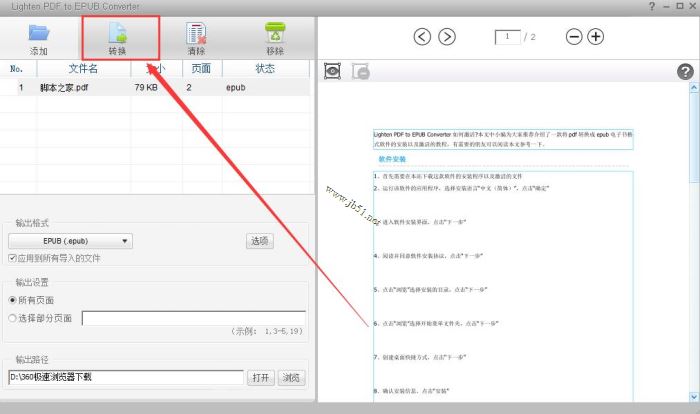Toggle 应用到所有导入的文件 checkbox
Image resolution: width=700 pixels, height=414 pixels.
click(x=12, y=258)
